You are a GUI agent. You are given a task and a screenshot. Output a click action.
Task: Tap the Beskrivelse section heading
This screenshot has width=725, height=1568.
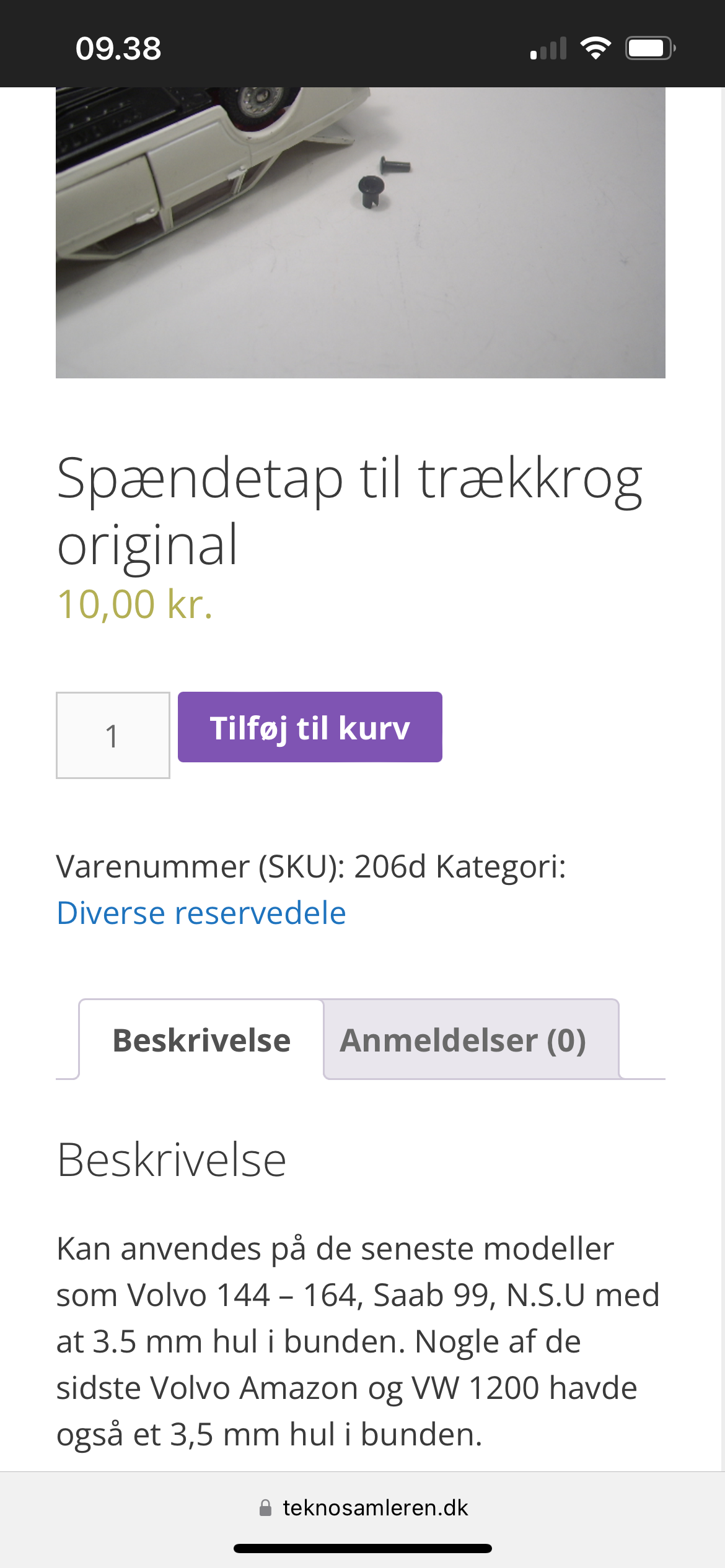coord(172,1160)
